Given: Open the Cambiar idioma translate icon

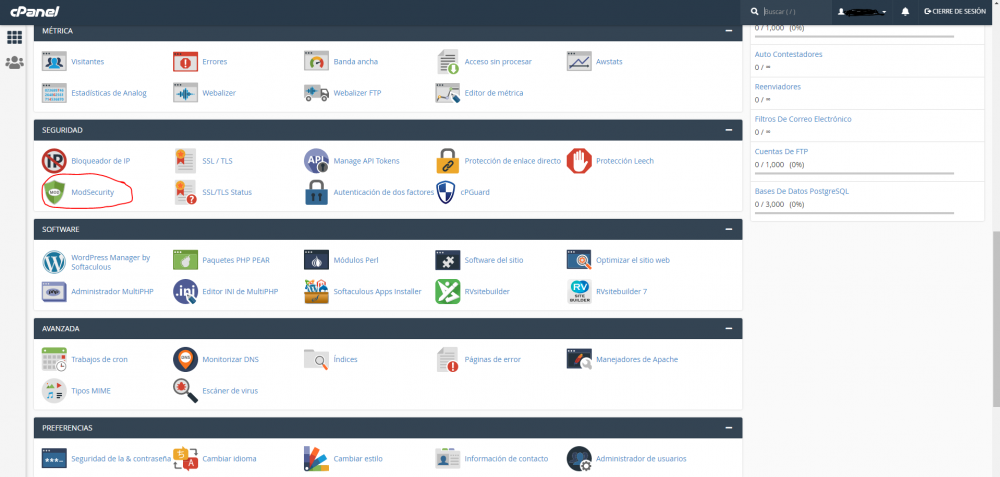Looking at the screenshot, I should 186,458.
